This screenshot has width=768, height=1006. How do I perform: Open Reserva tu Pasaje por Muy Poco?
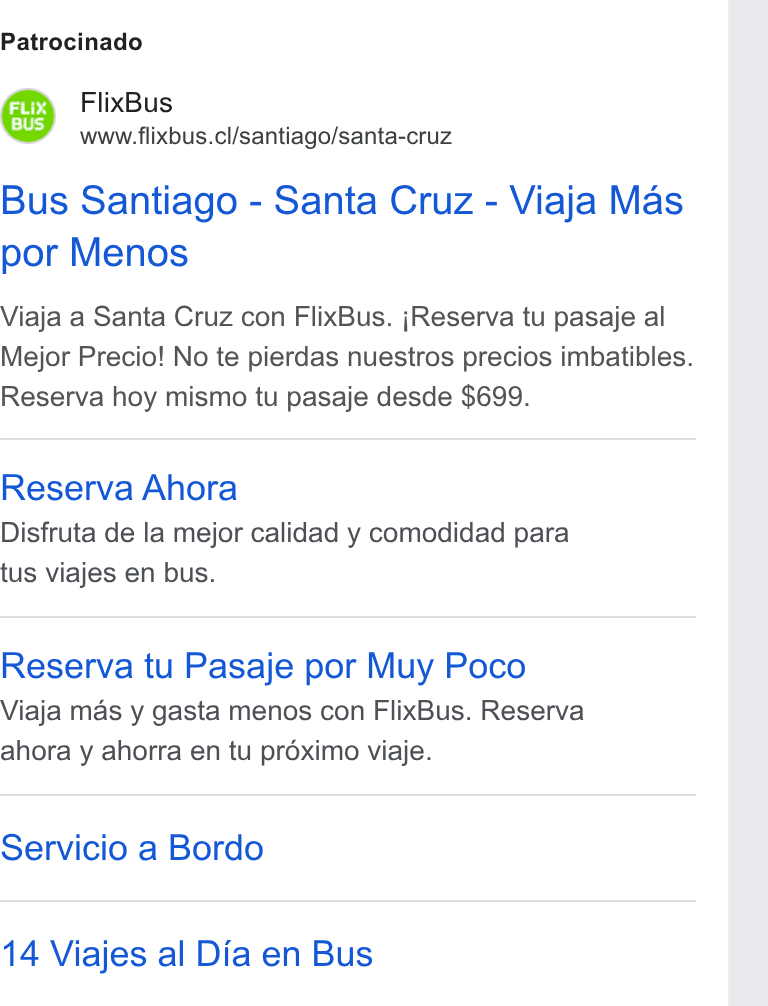tap(263, 665)
